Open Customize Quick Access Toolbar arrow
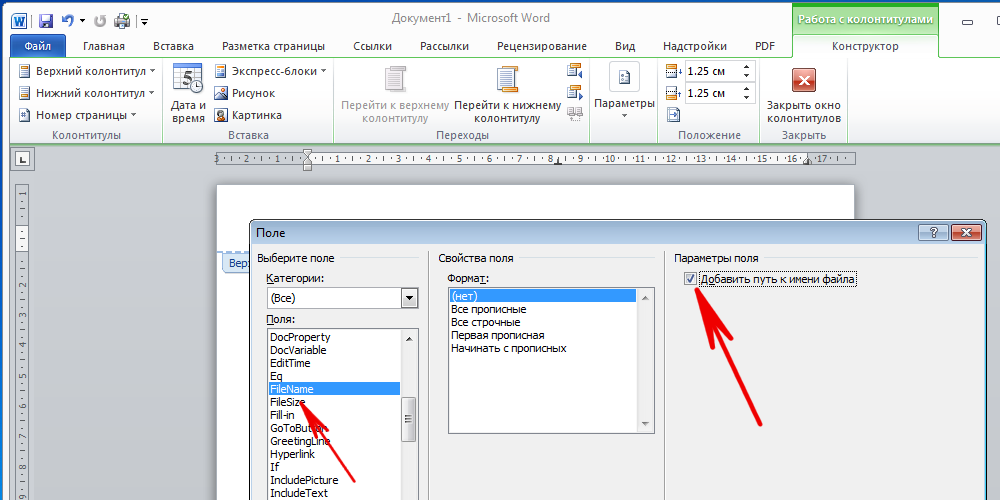 pos(145,22)
